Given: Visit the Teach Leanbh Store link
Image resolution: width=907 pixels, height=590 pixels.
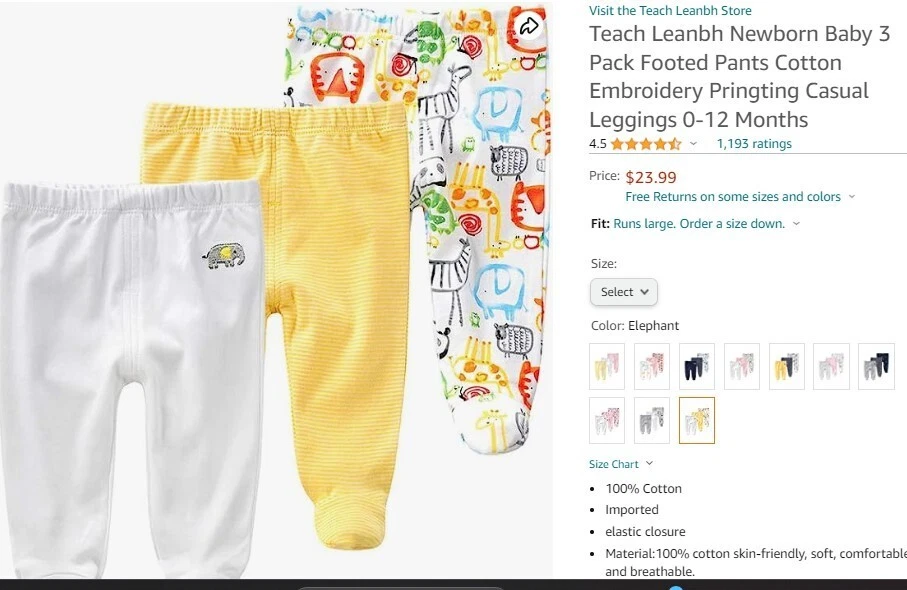Looking at the screenshot, I should click(x=670, y=10).
